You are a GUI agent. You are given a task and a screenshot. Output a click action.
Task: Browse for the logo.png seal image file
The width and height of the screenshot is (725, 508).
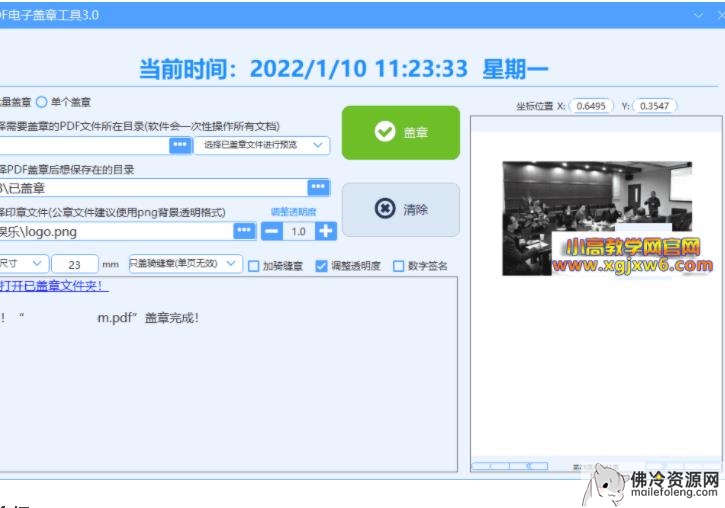coord(244,231)
